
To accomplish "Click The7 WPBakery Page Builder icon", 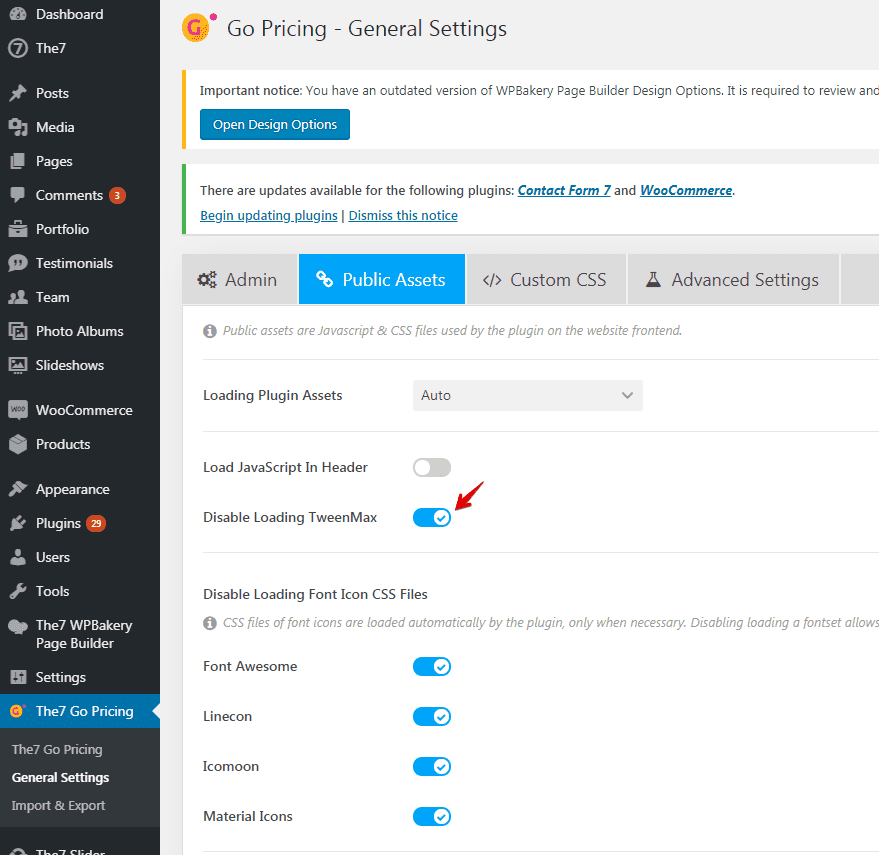I will pos(18,626).
